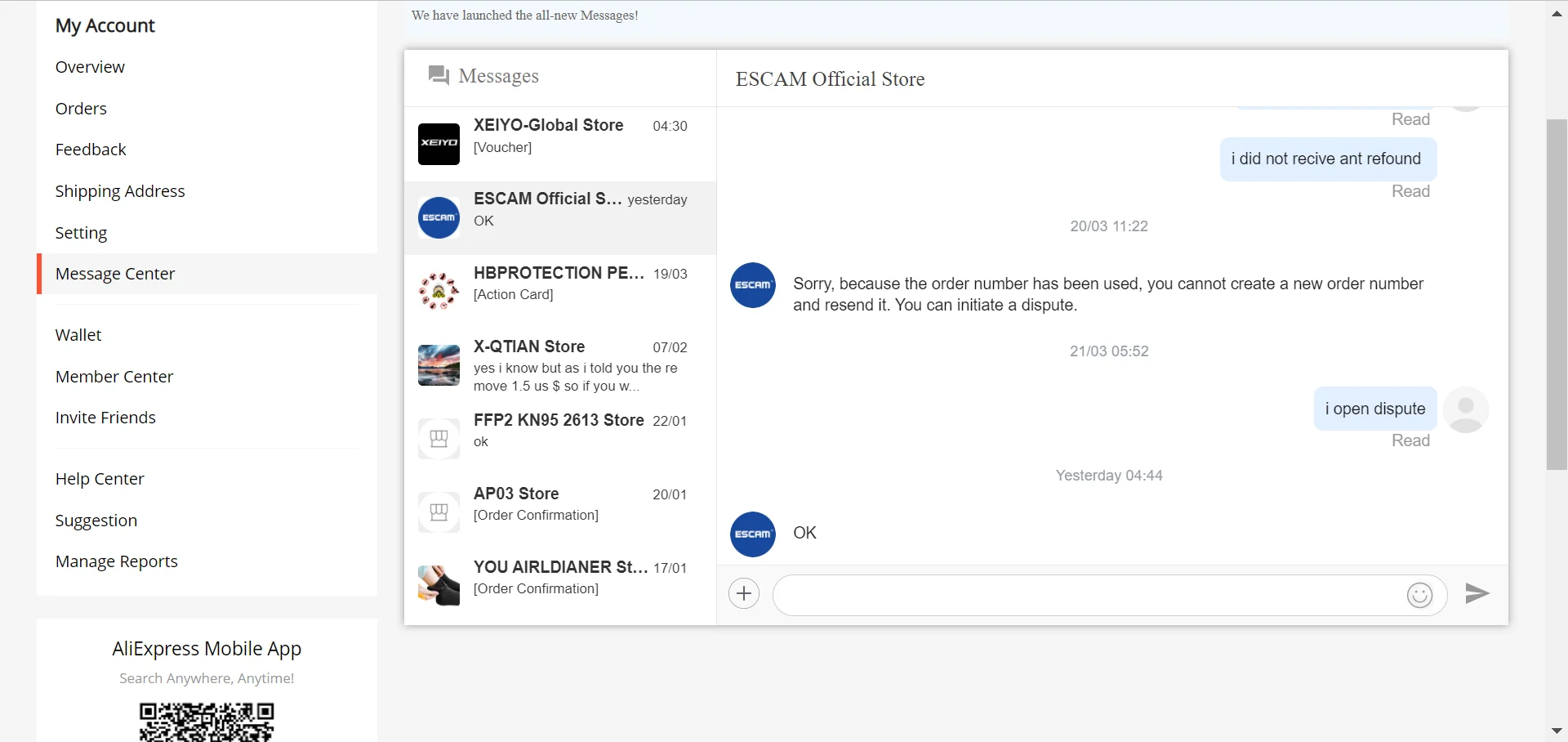Click the plus attachment icon
Viewport: 1568px width, 742px height.
744,593
